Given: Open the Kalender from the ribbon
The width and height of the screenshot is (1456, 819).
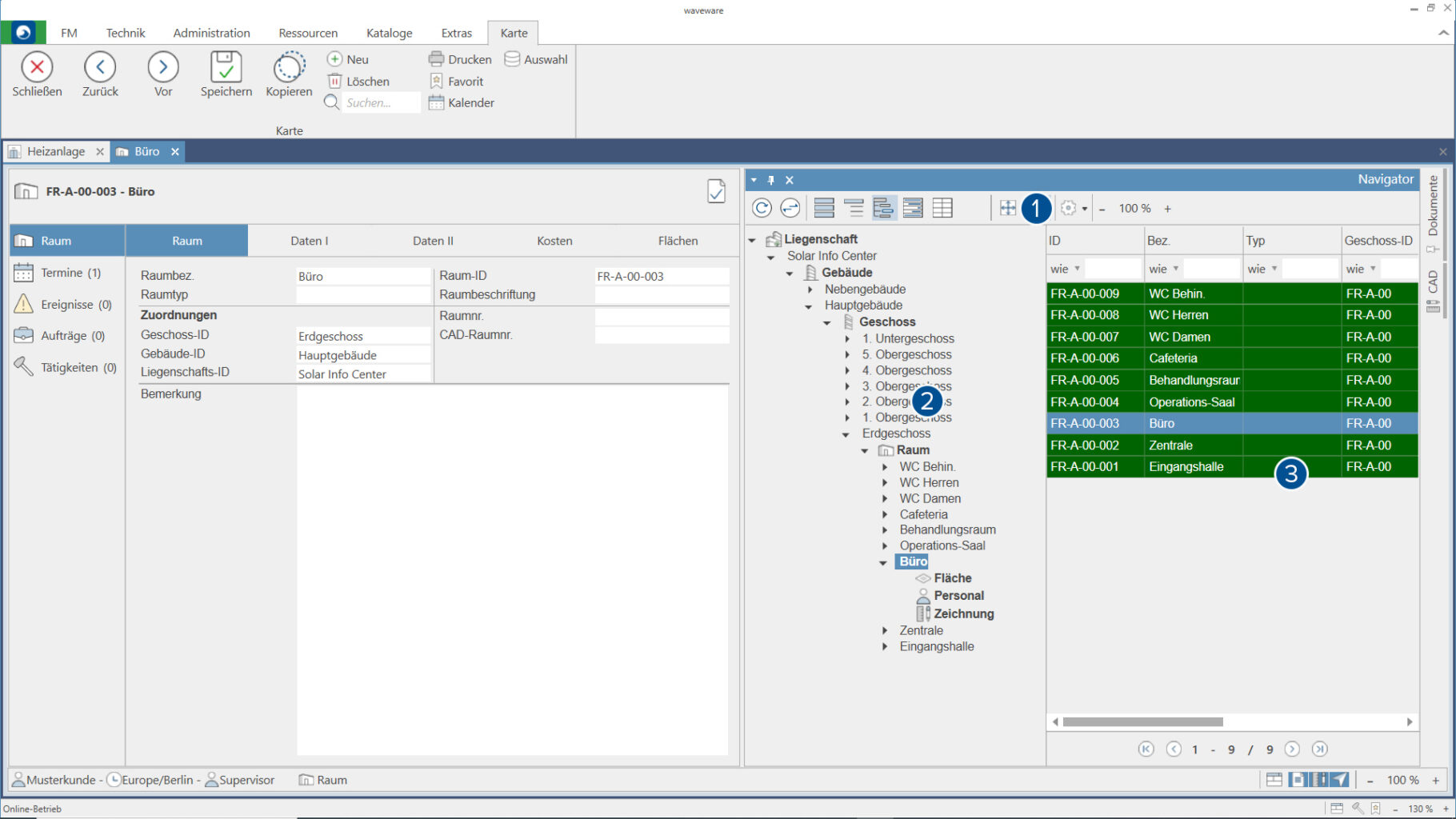Looking at the screenshot, I should 461,102.
